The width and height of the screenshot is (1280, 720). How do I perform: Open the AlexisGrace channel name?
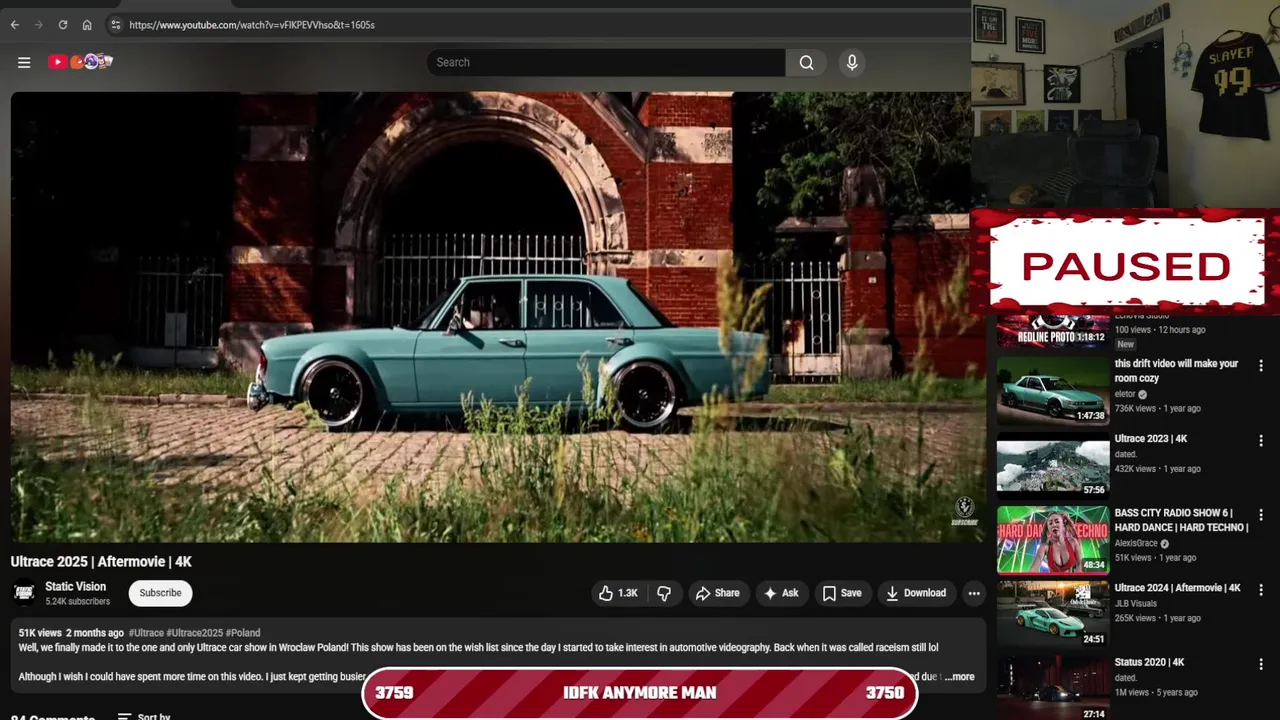tap(1136, 543)
